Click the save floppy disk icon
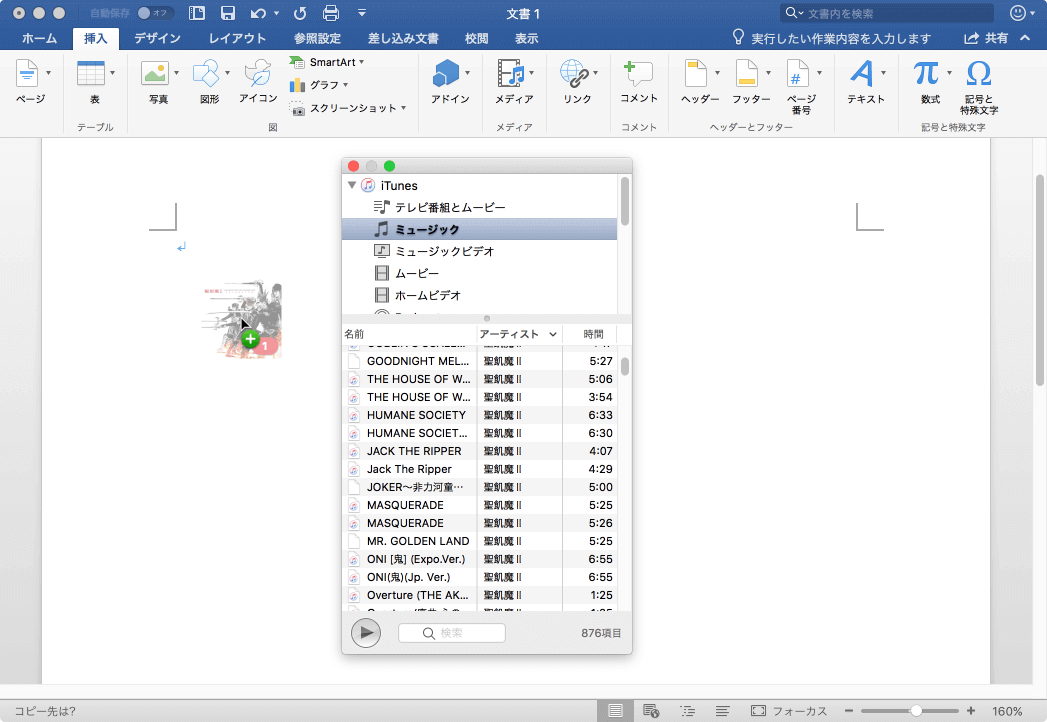 tap(228, 13)
